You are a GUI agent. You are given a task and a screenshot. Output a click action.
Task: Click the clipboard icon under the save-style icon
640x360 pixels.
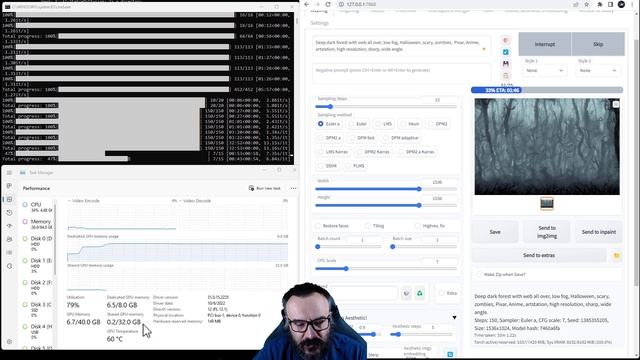coord(506,76)
